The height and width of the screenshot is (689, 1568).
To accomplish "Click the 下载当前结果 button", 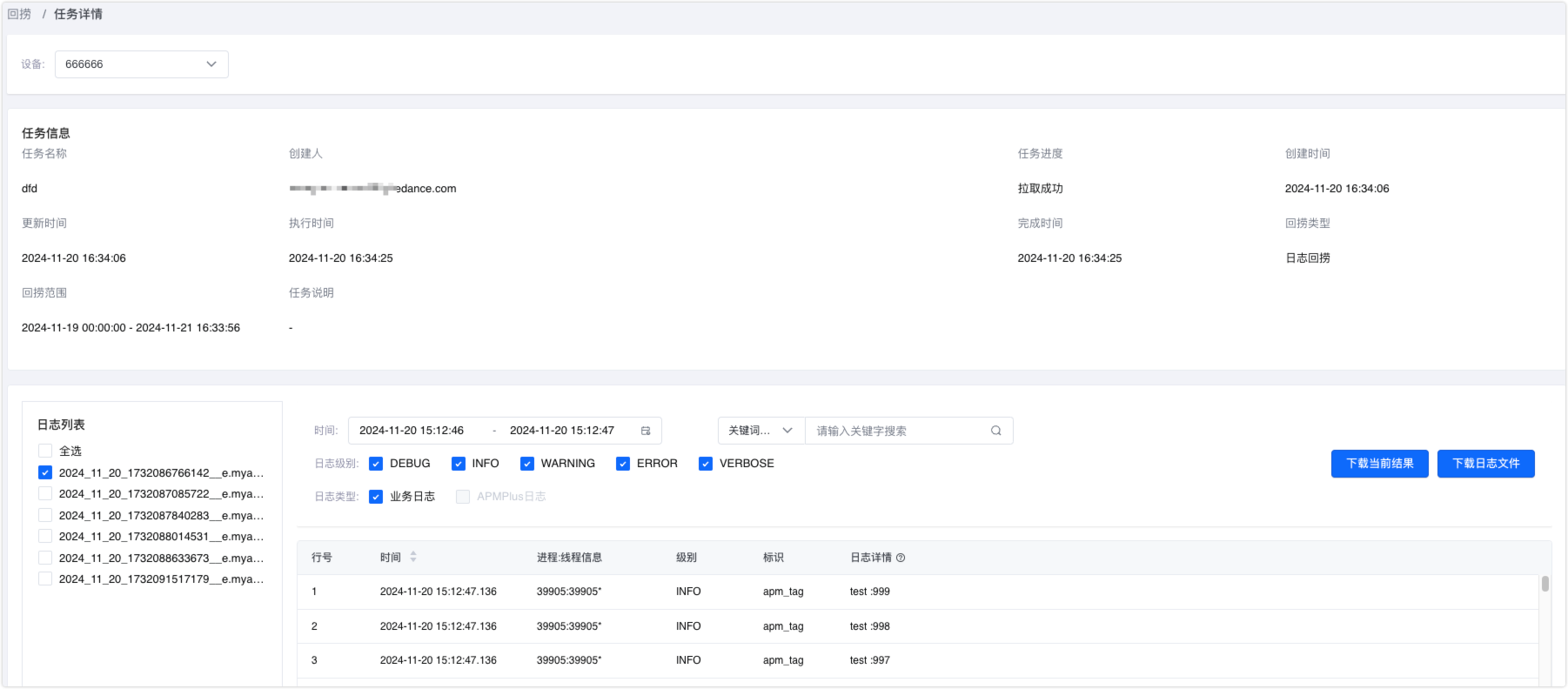I will pos(1380,464).
